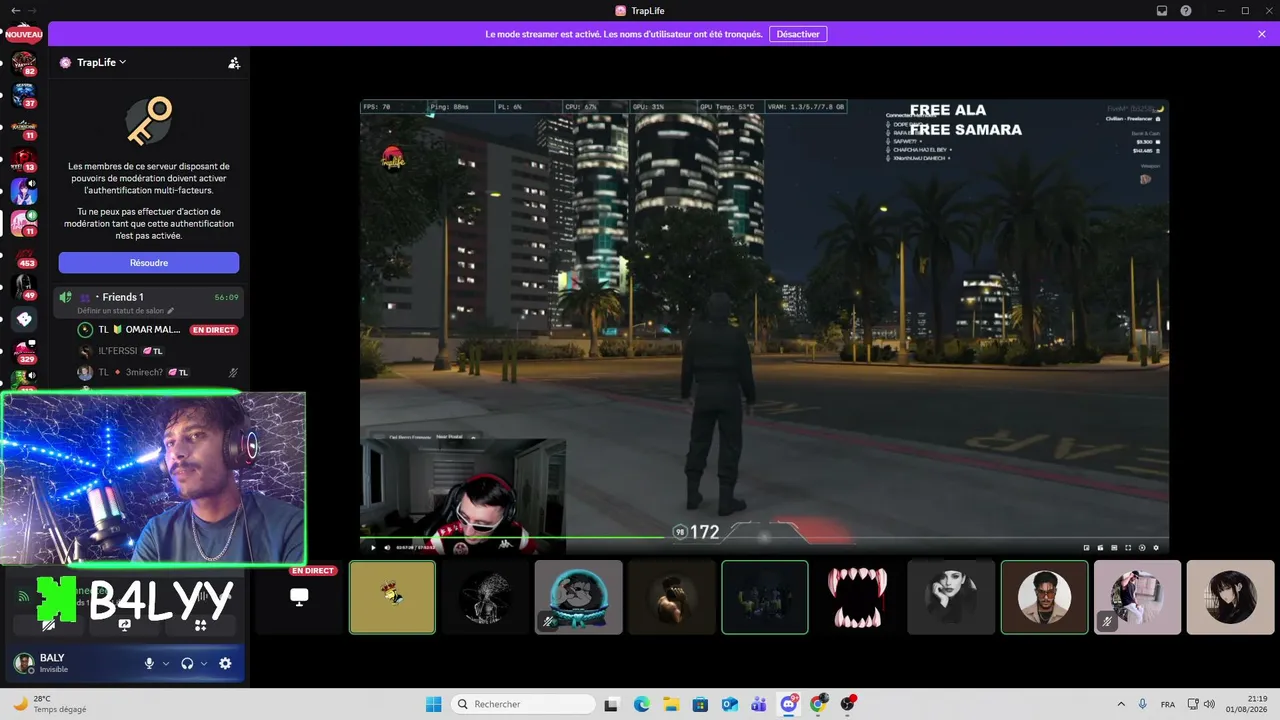
Task: Click Désactiver for streamer mode
Action: 798,34
